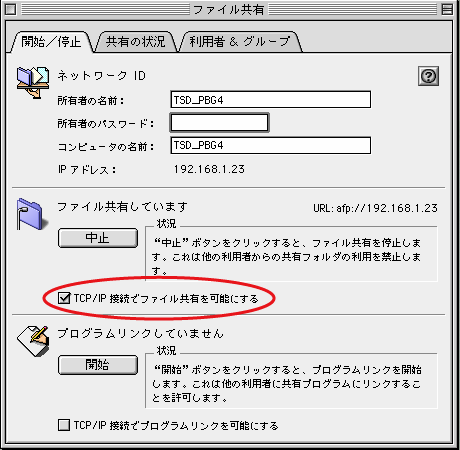Focus the 所有者の名前 text field

(x=270, y=100)
